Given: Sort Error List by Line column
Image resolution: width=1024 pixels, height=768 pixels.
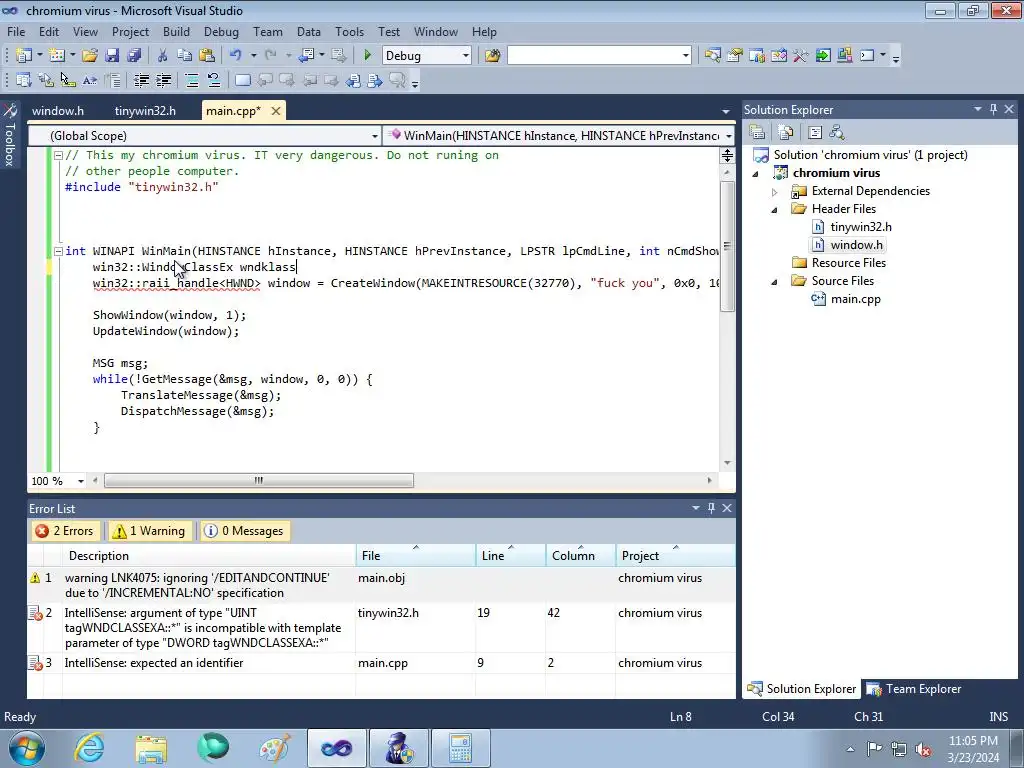Looking at the screenshot, I should point(511,556).
